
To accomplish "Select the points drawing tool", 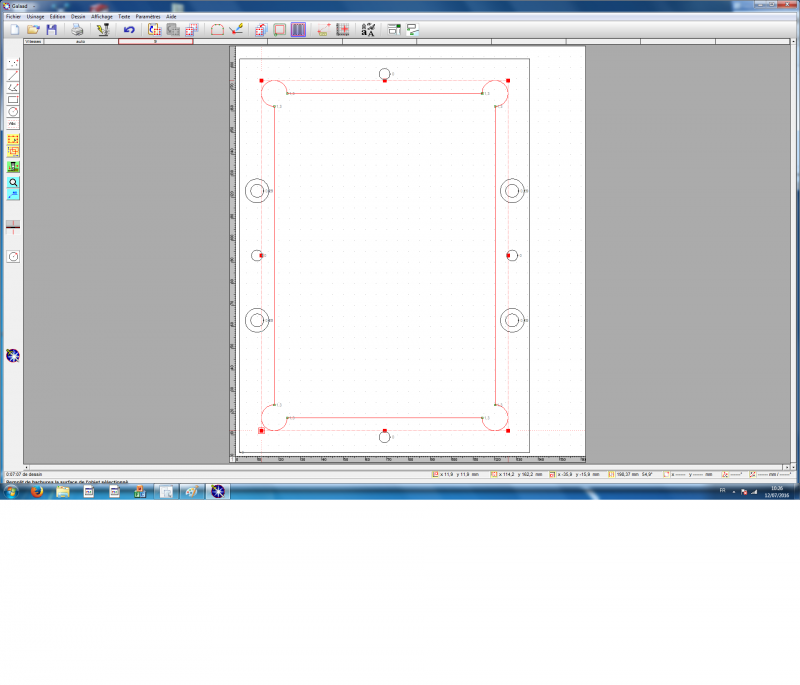I will pos(13,63).
